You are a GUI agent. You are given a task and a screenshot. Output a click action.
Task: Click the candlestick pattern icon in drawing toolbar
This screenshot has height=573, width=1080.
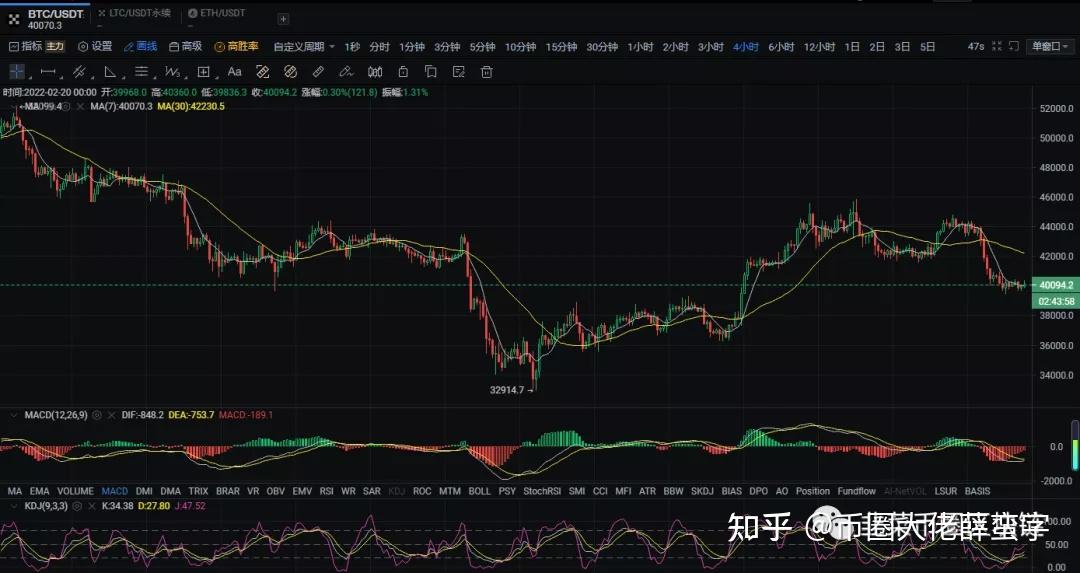coord(375,72)
